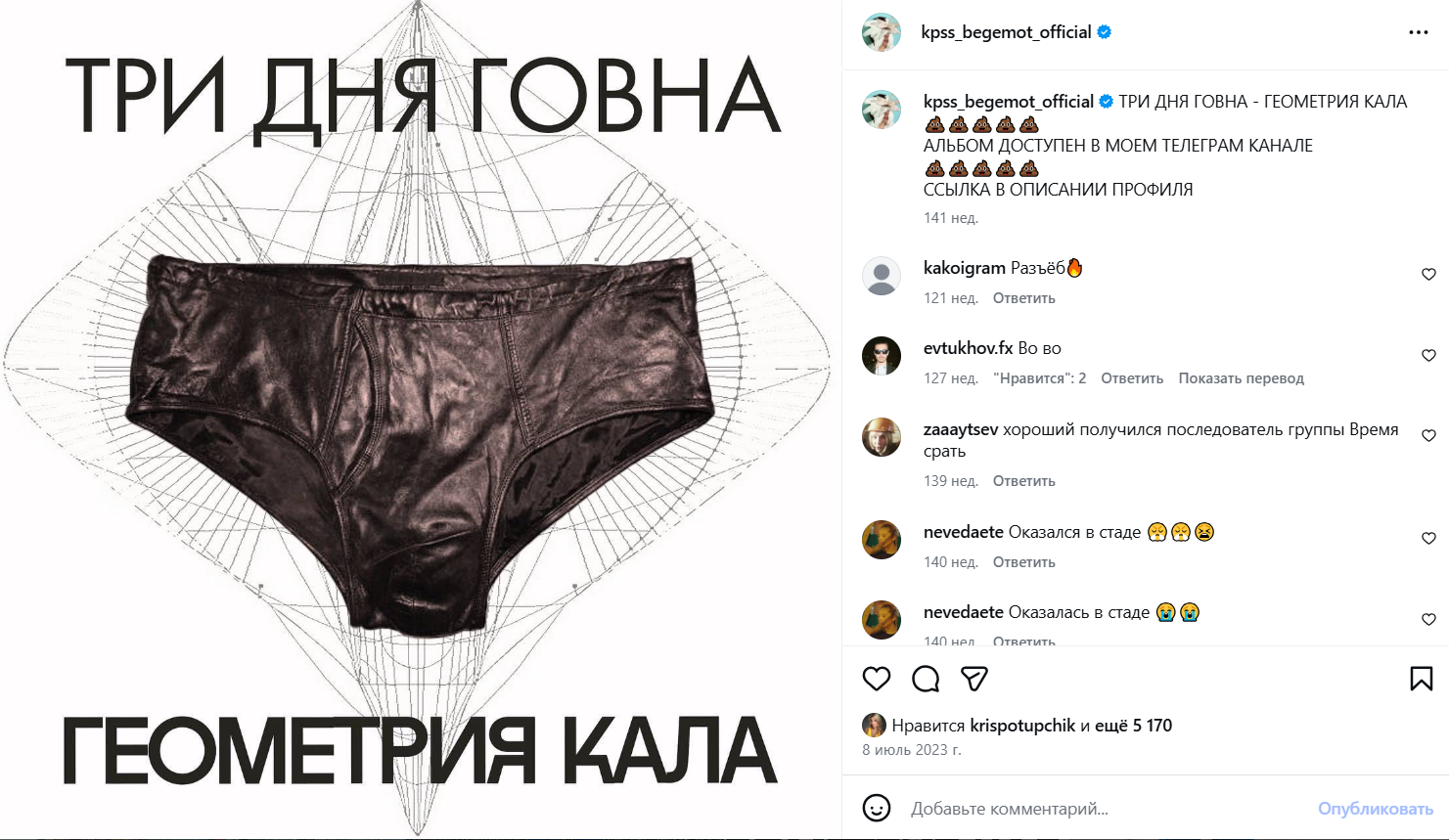1449x840 pixels.
Task: Open the three-dots more options menu
Action: click(1419, 32)
